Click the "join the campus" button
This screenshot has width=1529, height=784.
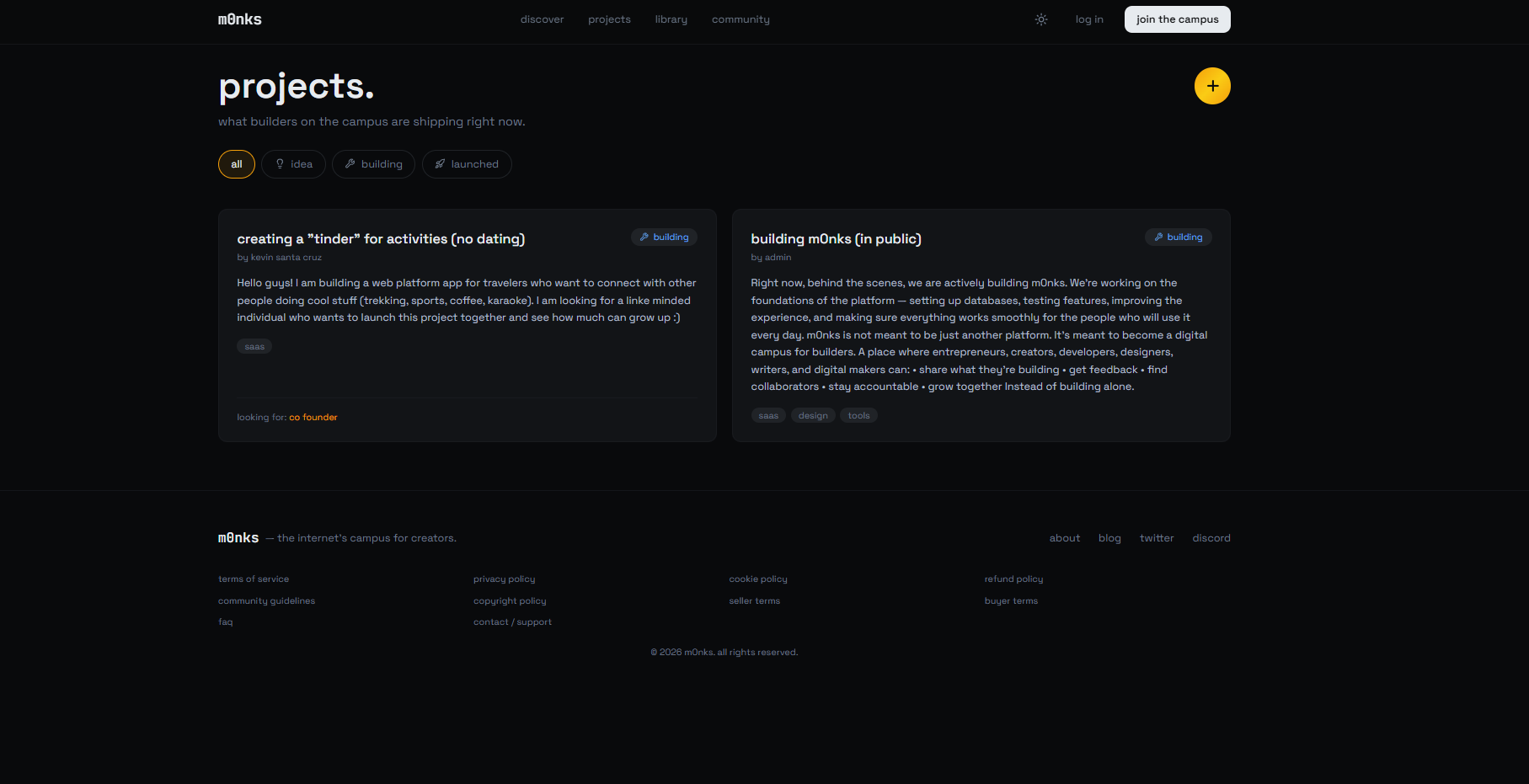1177,19
